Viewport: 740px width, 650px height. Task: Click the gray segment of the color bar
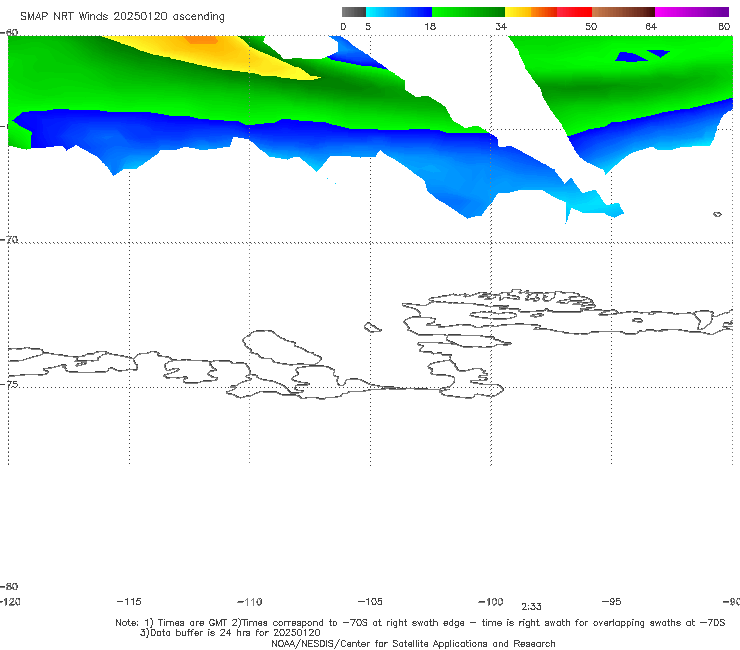click(x=354, y=12)
